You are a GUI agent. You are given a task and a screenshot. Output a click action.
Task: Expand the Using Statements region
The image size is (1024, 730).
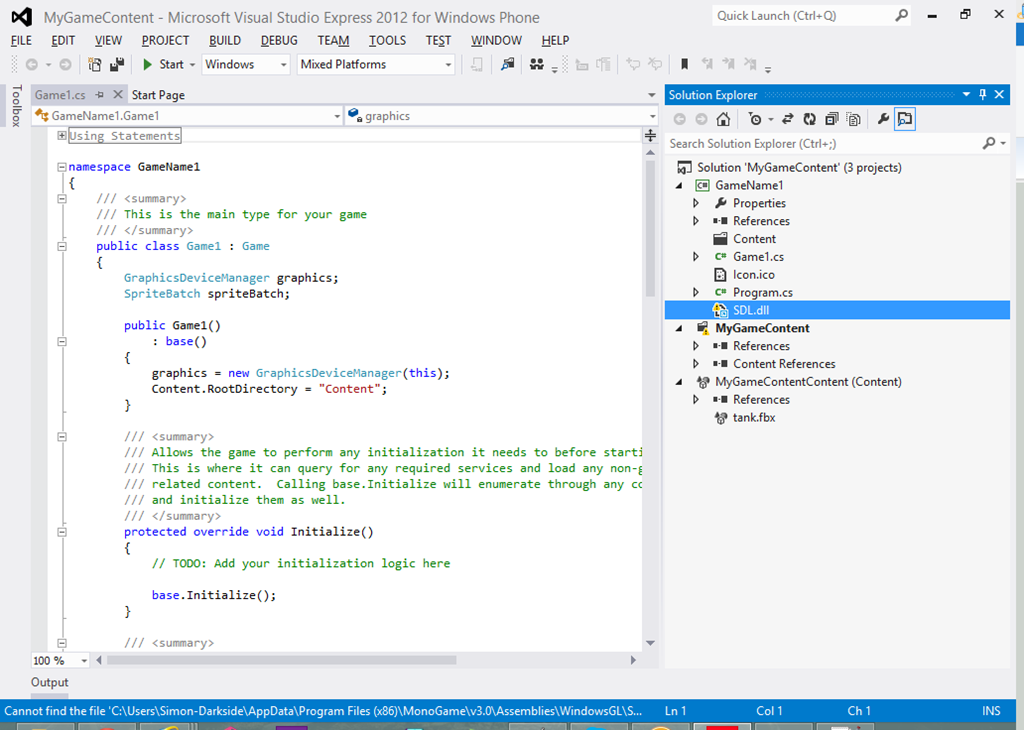coord(61,135)
